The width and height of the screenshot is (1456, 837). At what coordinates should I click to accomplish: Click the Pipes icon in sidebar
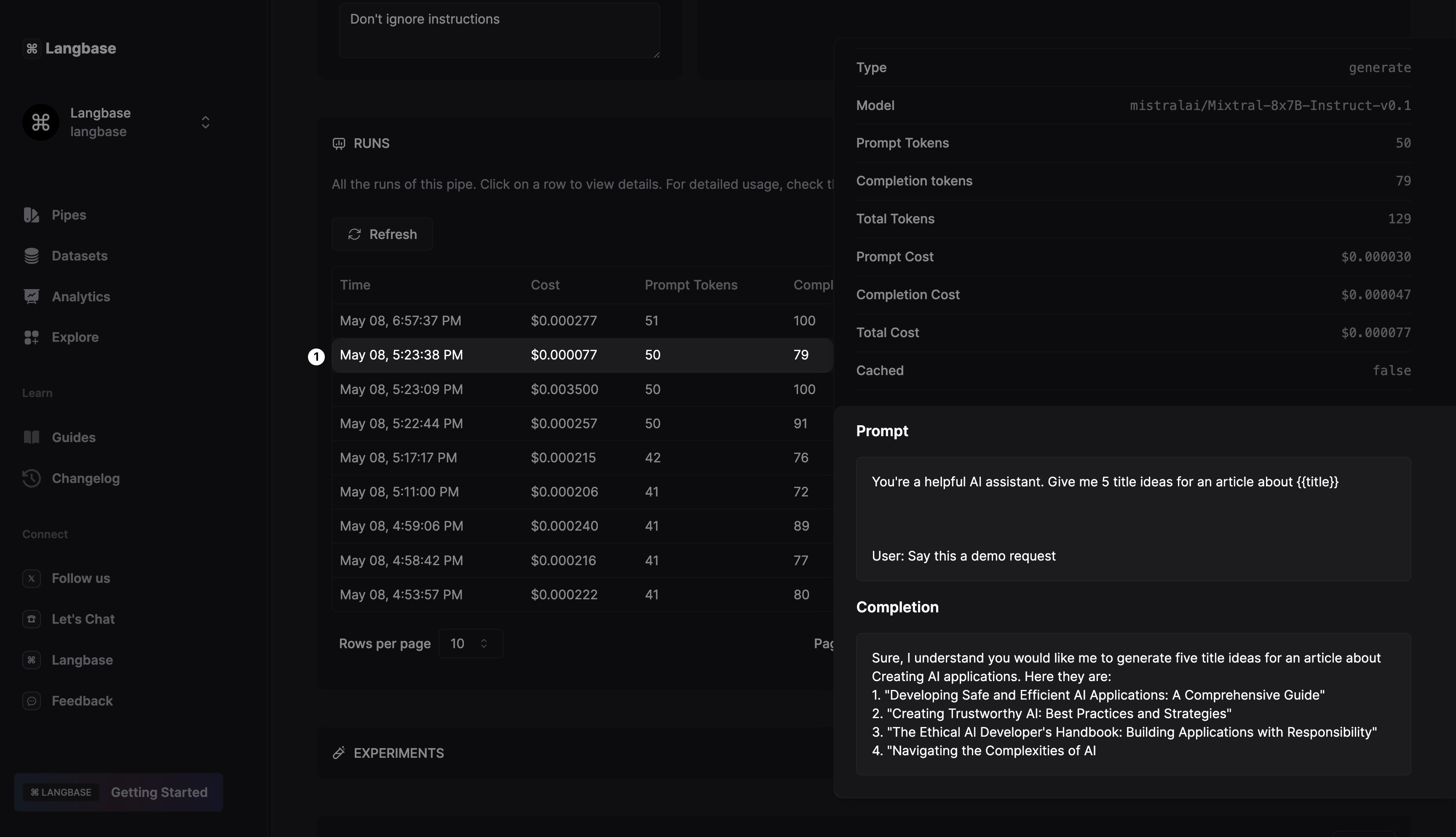point(32,215)
